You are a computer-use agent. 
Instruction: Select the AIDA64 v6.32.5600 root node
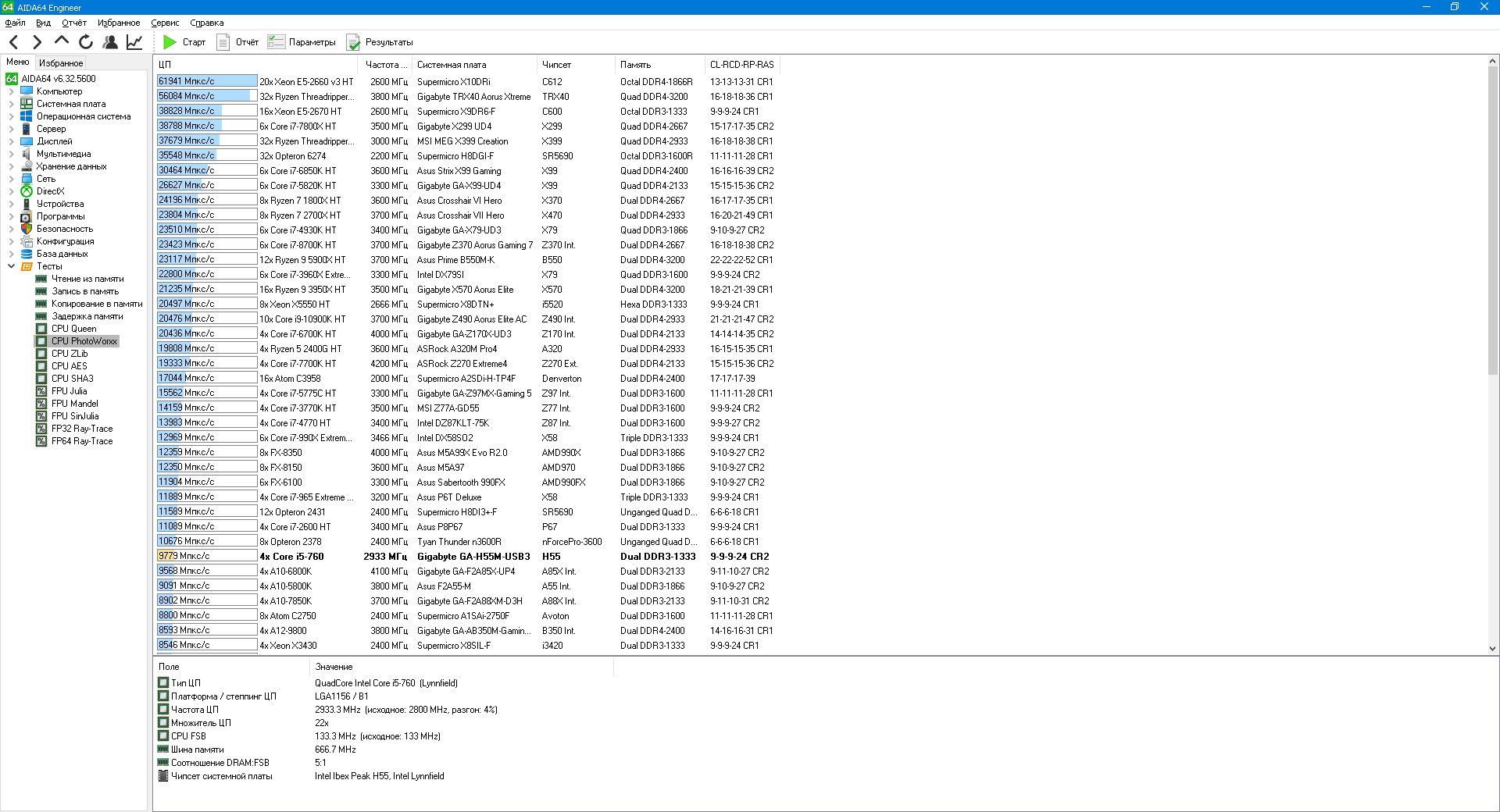(x=51, y=79)
